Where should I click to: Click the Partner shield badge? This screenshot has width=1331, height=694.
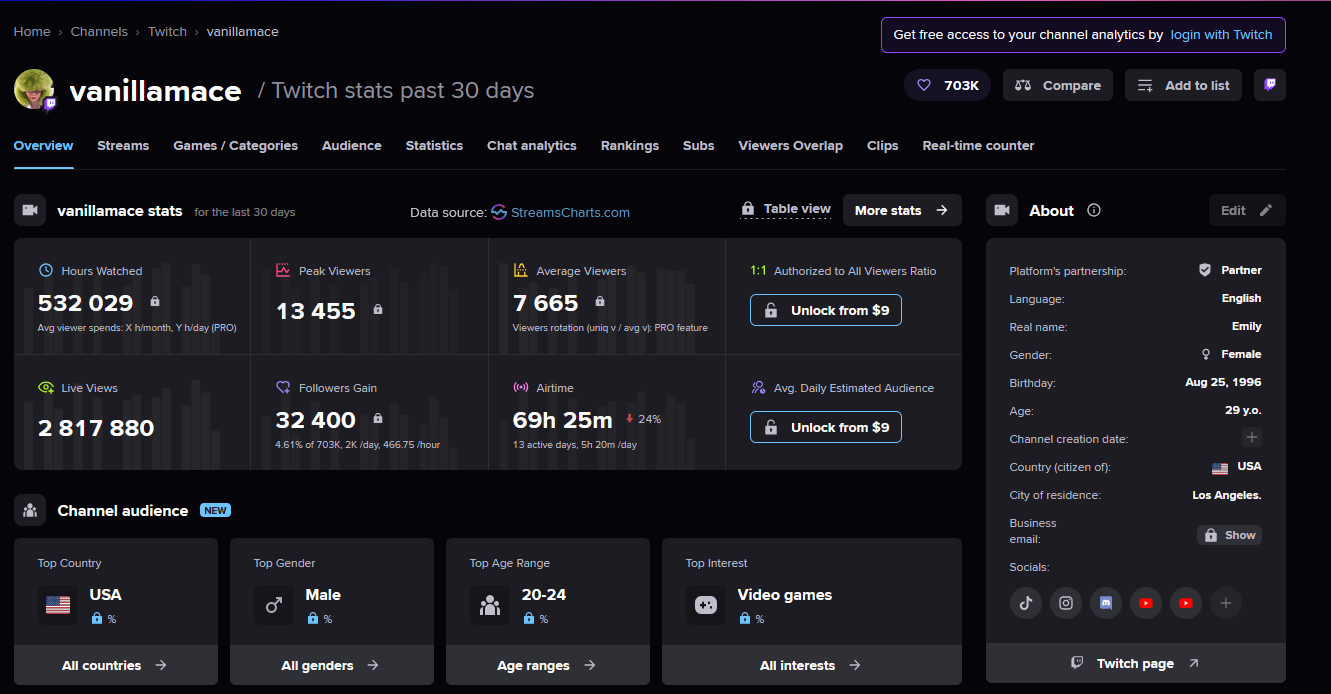1205,270
